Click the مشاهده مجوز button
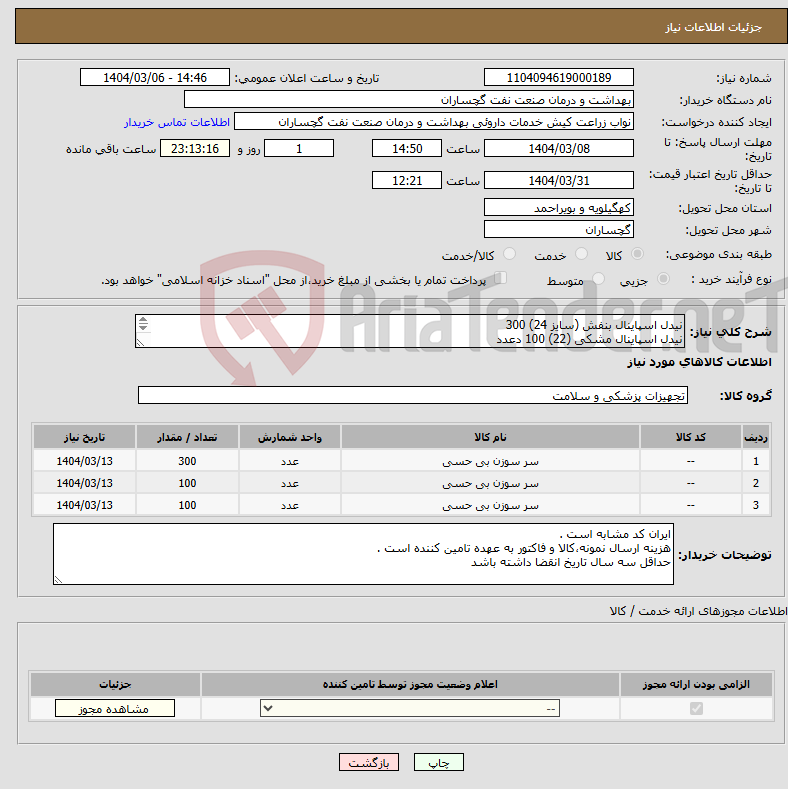 (115, 708)
